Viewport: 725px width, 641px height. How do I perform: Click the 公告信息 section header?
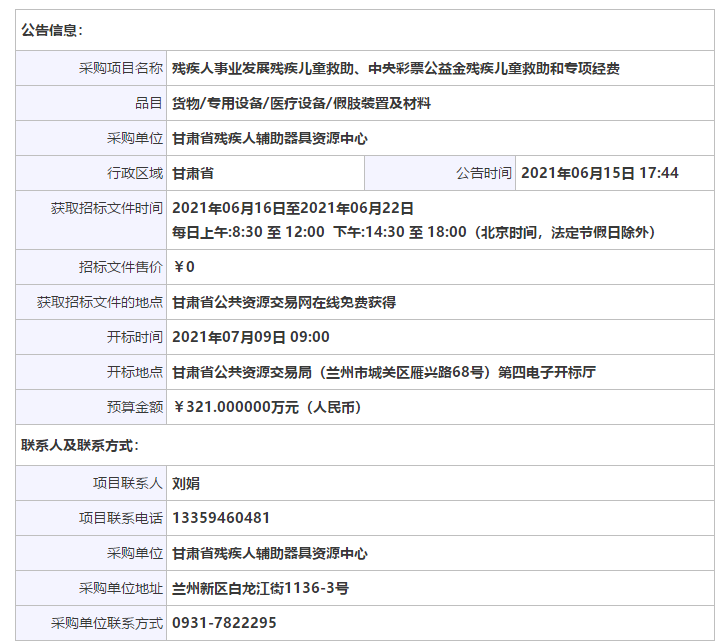tap(53, 31)
